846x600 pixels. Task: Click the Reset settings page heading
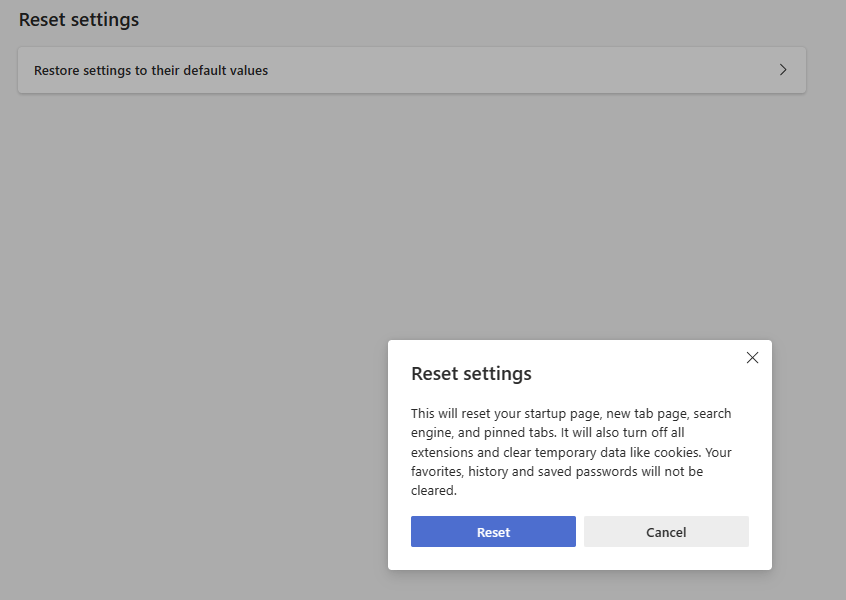78,19
